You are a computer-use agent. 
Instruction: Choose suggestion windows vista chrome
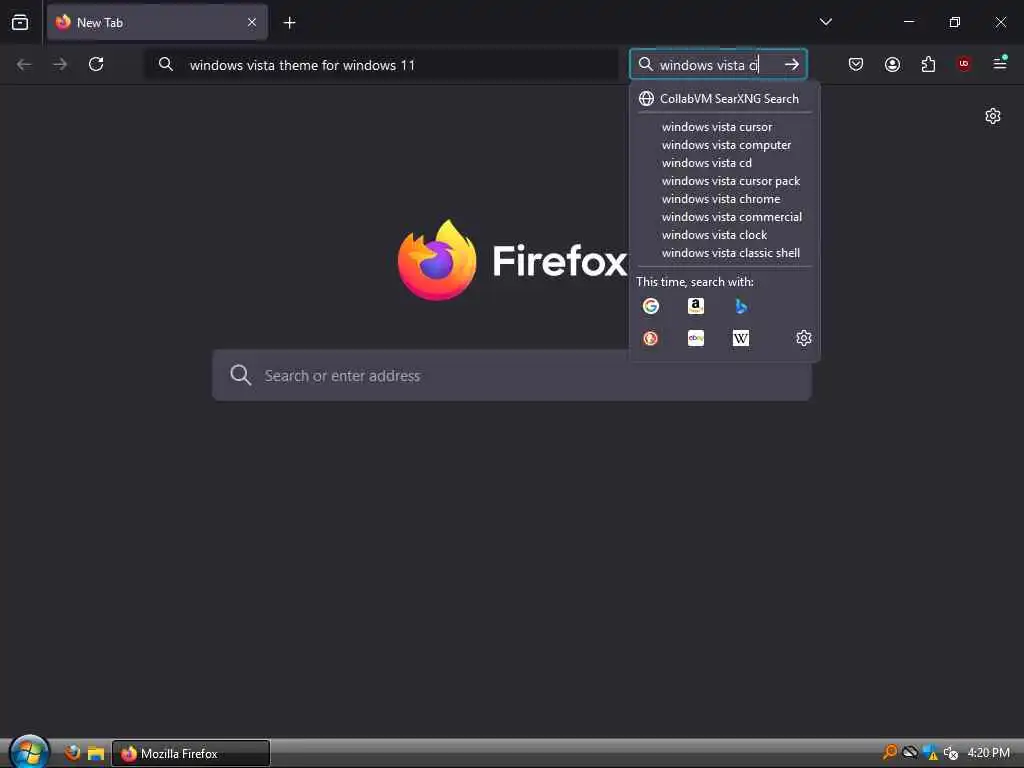pyautogui.click(x=725, y=199)
